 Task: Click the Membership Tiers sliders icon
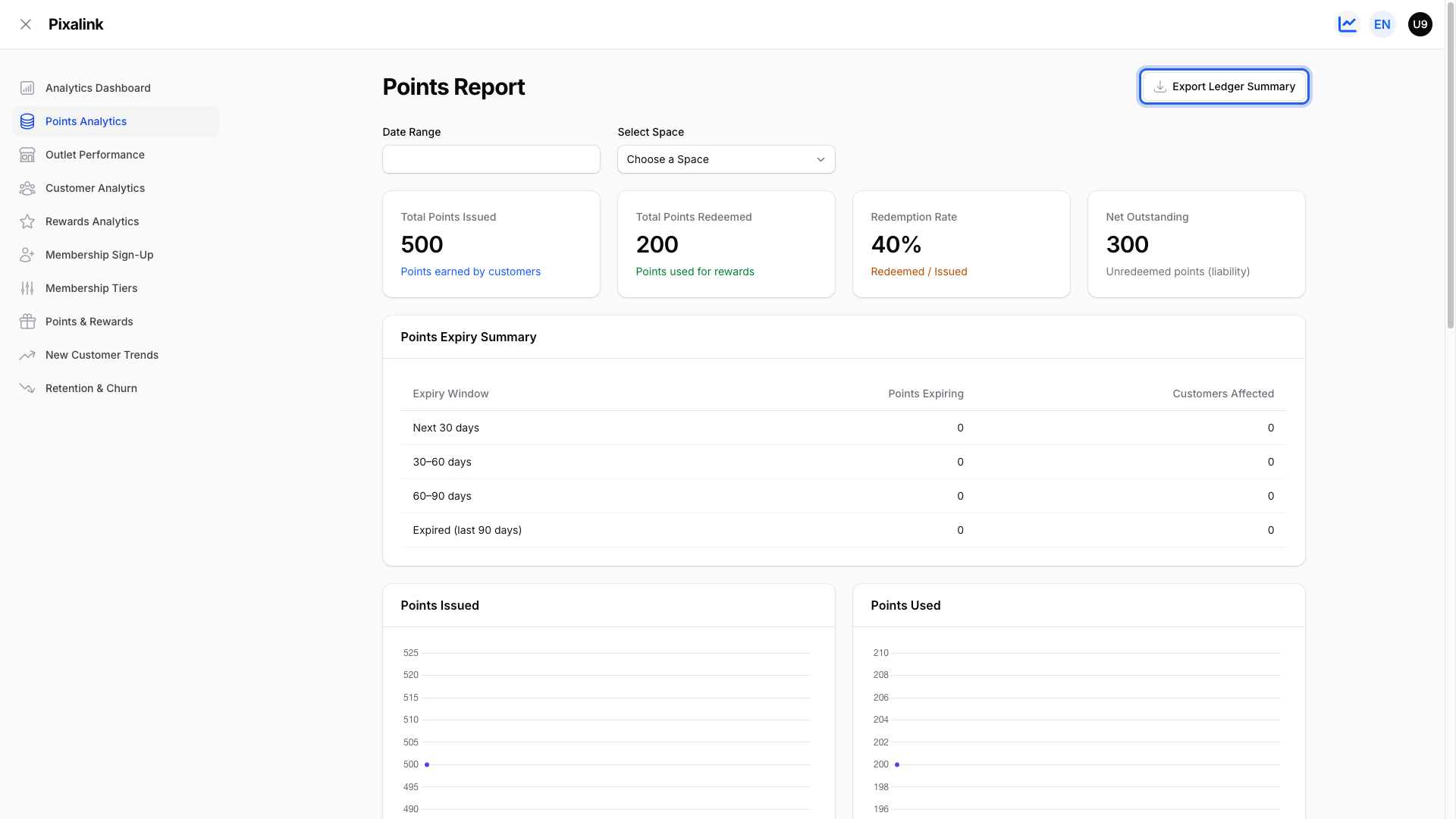(27, 288)
